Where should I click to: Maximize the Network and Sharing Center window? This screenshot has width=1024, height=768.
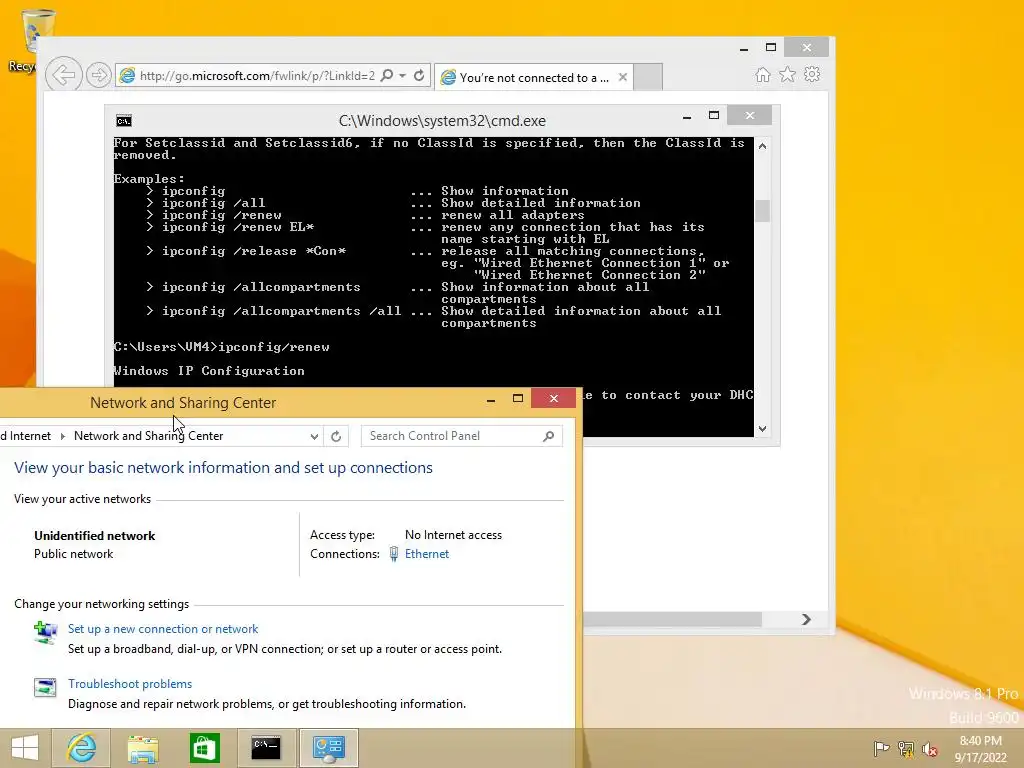click(518, 398)
